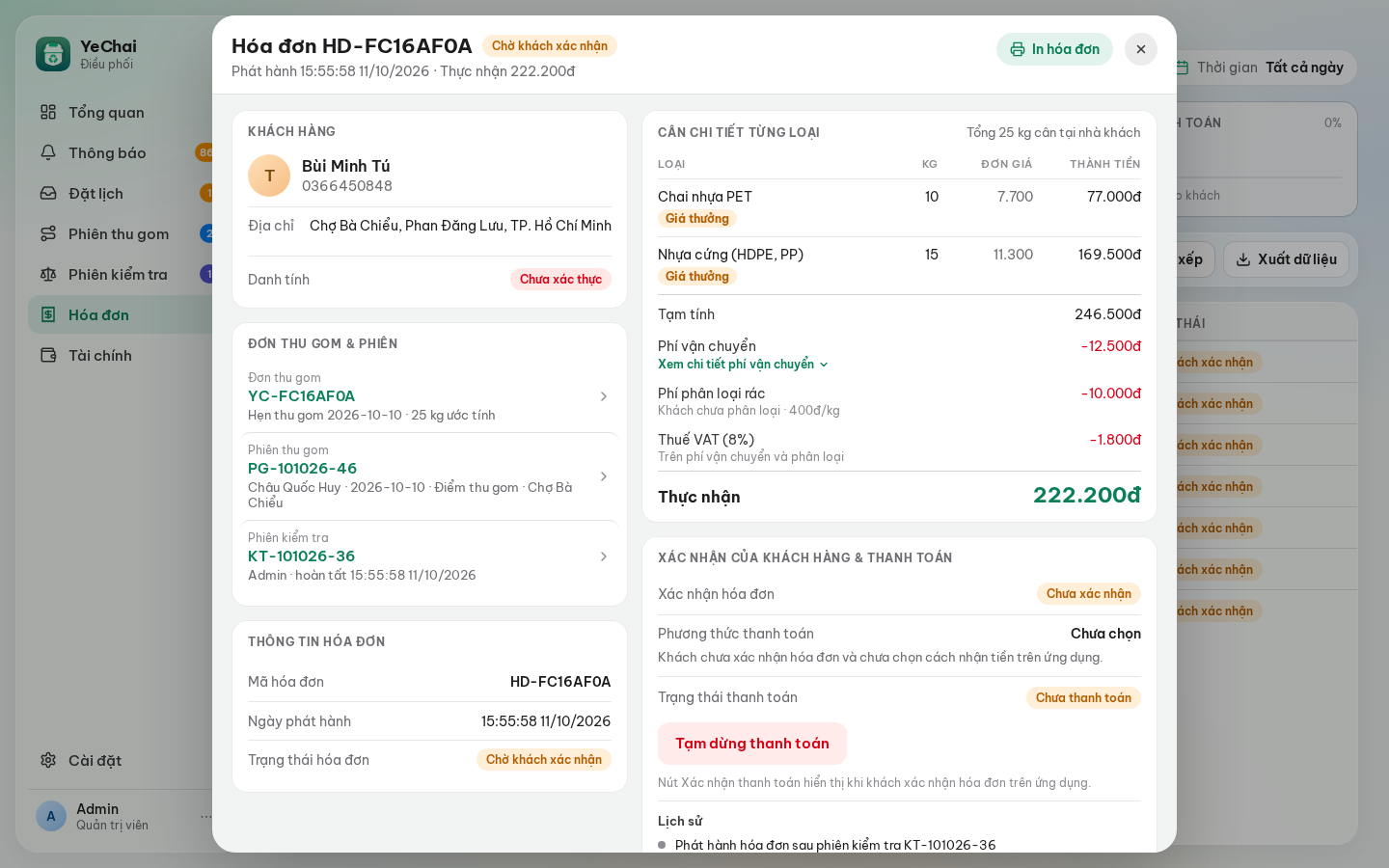Click Giá thường tag under Chai nhựa PET

coord(697,219)
